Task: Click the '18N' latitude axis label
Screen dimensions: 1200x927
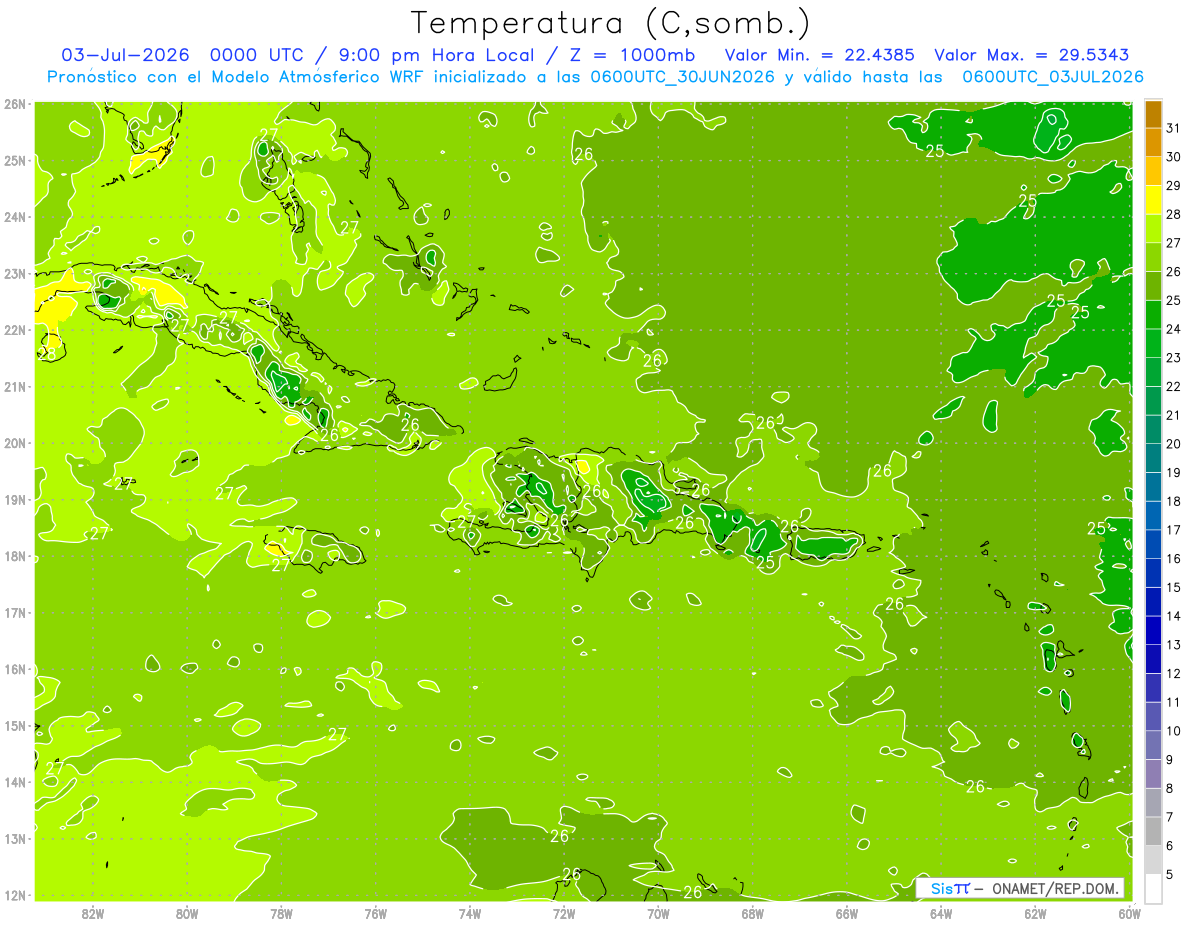Action: (15, 556)
